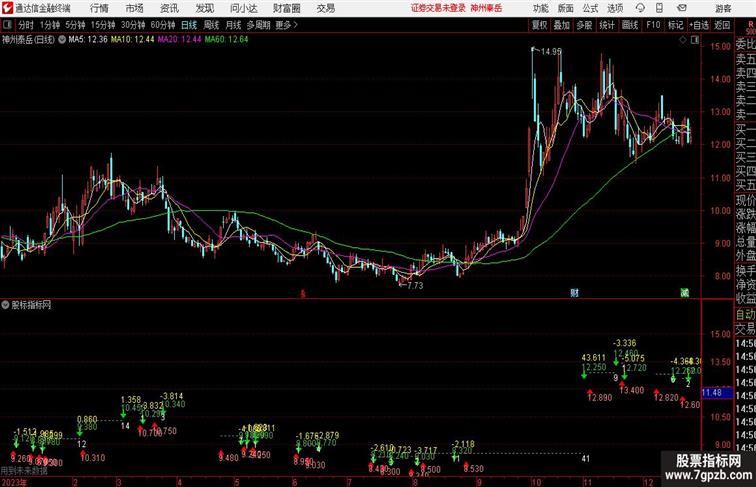
Task: Expand the 更多 periods list
Action: [x=287, y=25]
